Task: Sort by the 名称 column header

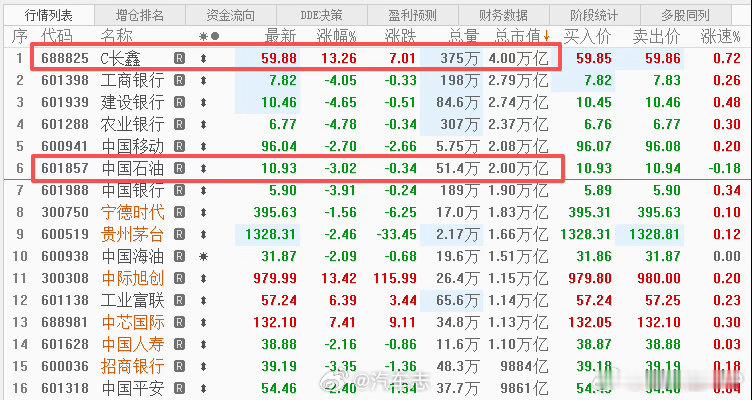Action: click(117, 36)
